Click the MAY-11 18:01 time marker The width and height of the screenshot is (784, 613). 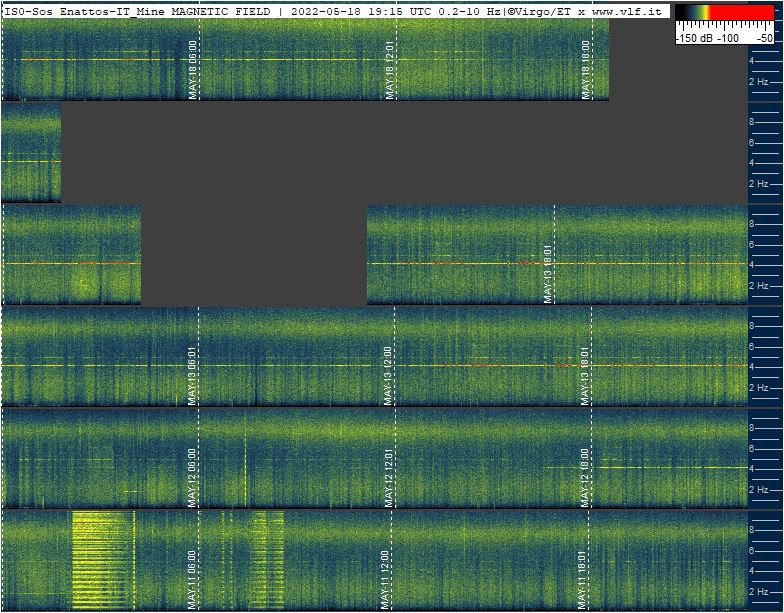pyautogui.click(x=581, y=580)
